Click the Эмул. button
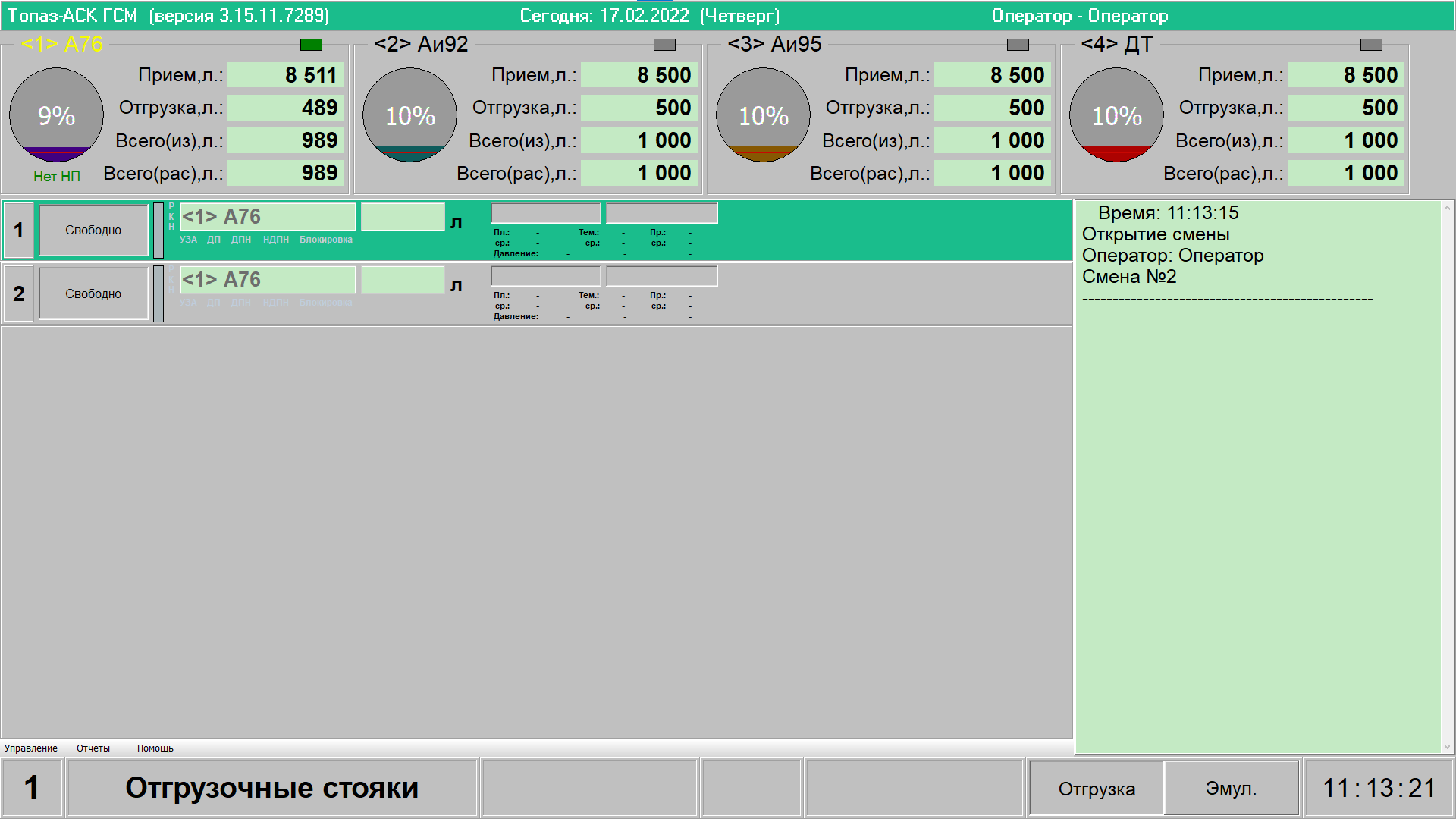The image size is (1456, 819). (x=1232, y=789)
